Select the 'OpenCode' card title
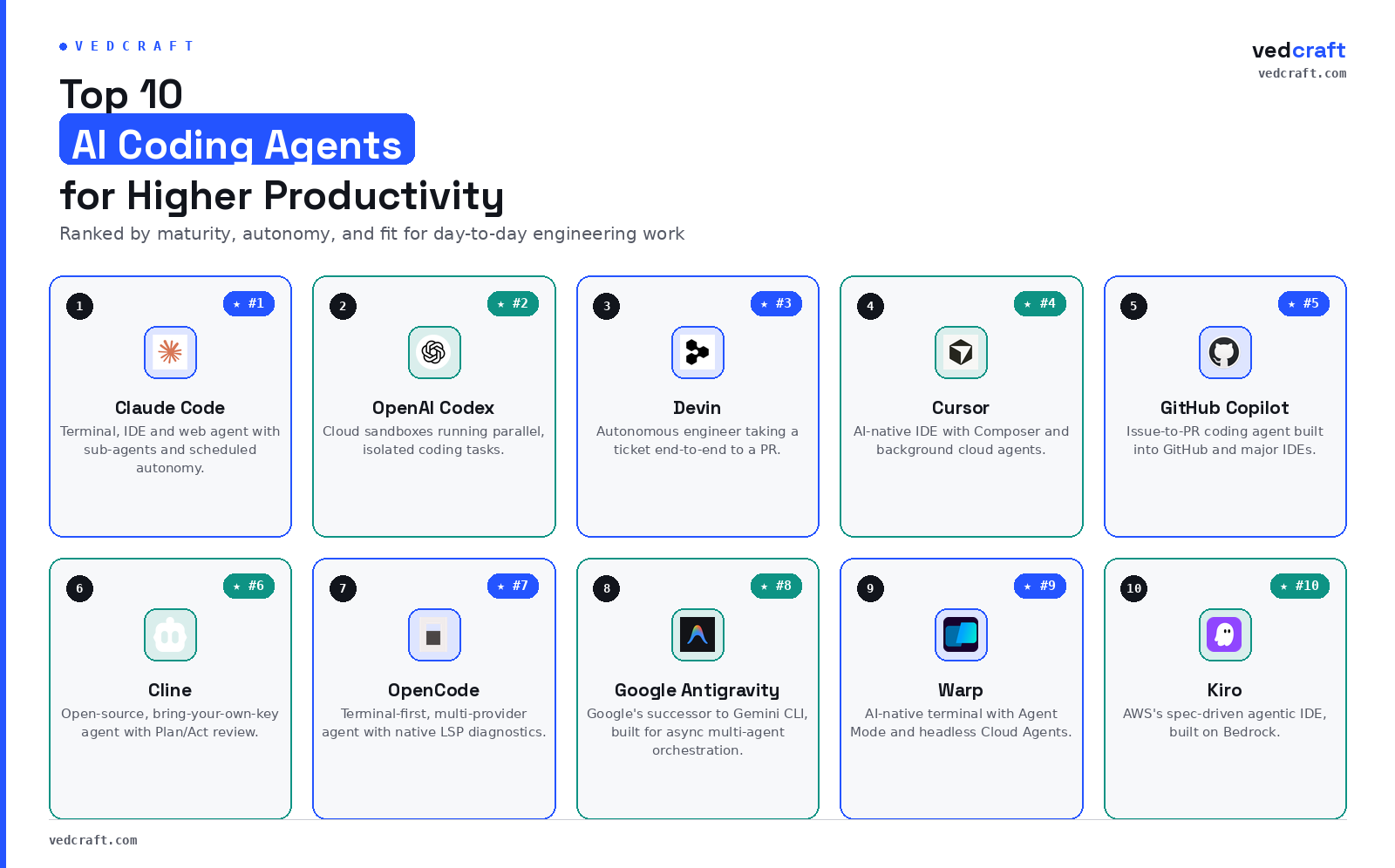 coord(433,690)
